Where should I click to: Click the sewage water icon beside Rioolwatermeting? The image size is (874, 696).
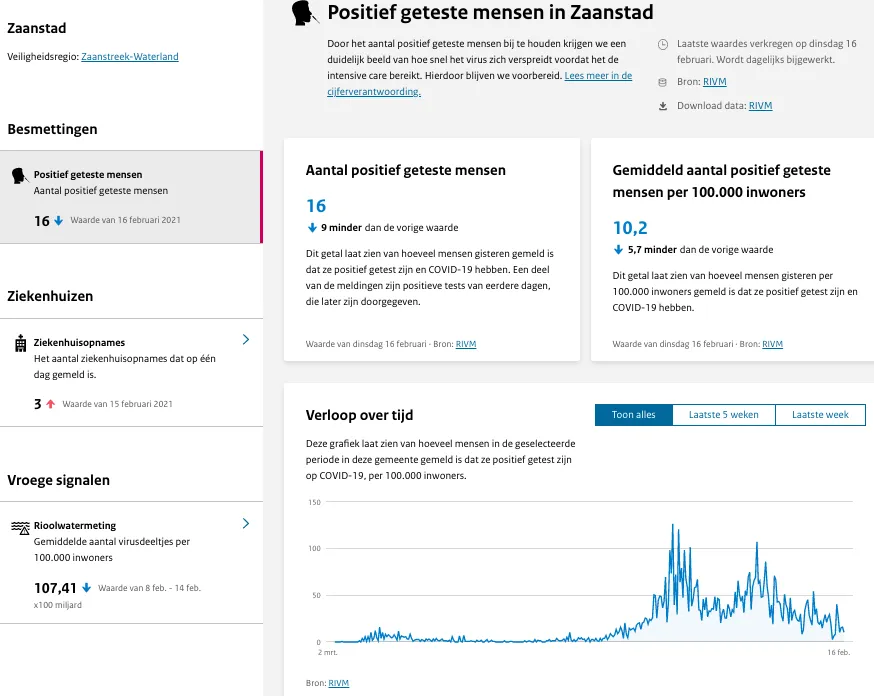tap(20, 526)
